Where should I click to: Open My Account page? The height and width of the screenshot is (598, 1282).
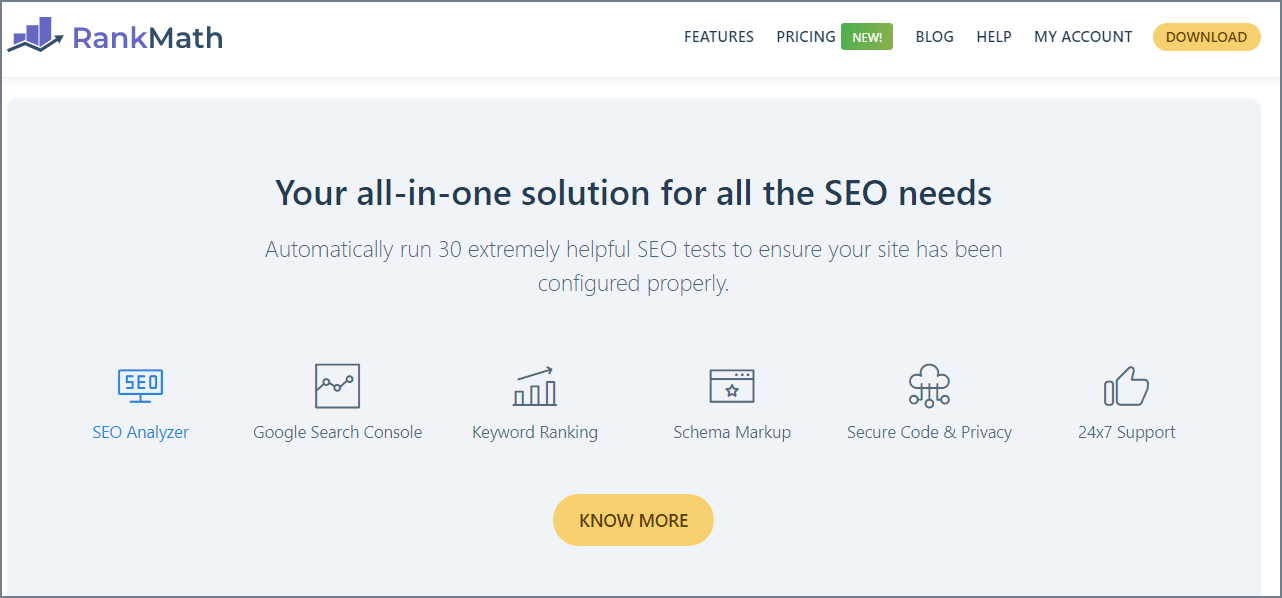click(1083, 37)
